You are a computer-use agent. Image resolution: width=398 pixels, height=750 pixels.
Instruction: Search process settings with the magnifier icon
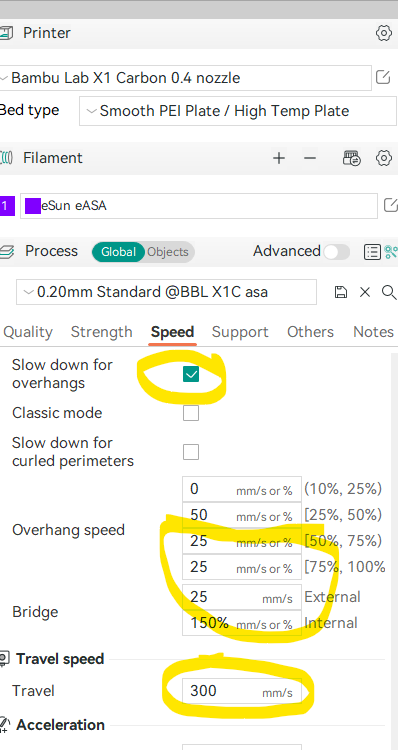389,292
